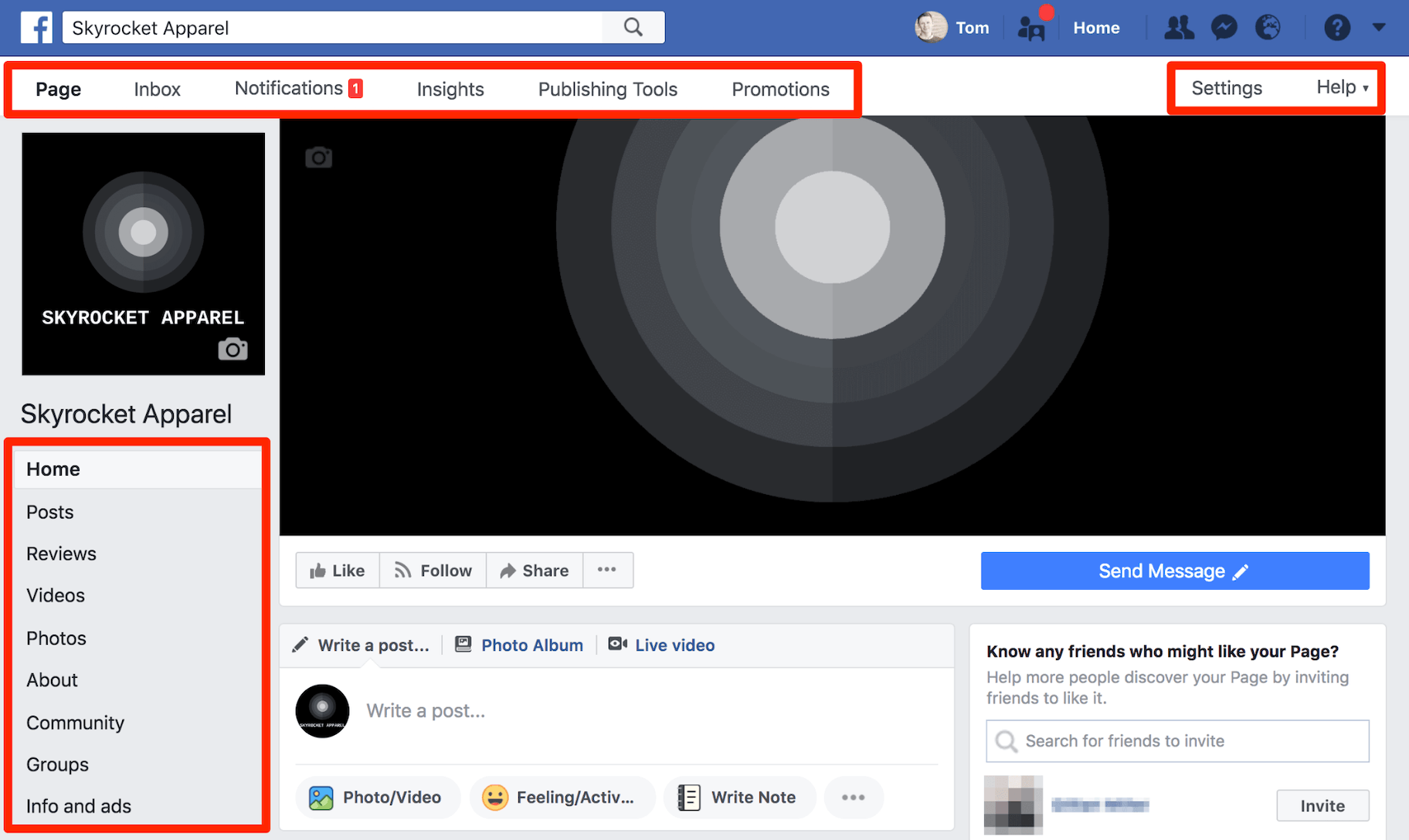Share the page using the Share button

point(534,570)
